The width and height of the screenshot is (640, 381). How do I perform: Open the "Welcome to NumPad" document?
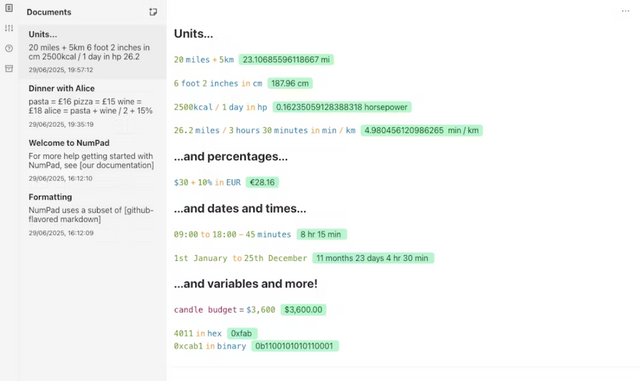point(92,160)
